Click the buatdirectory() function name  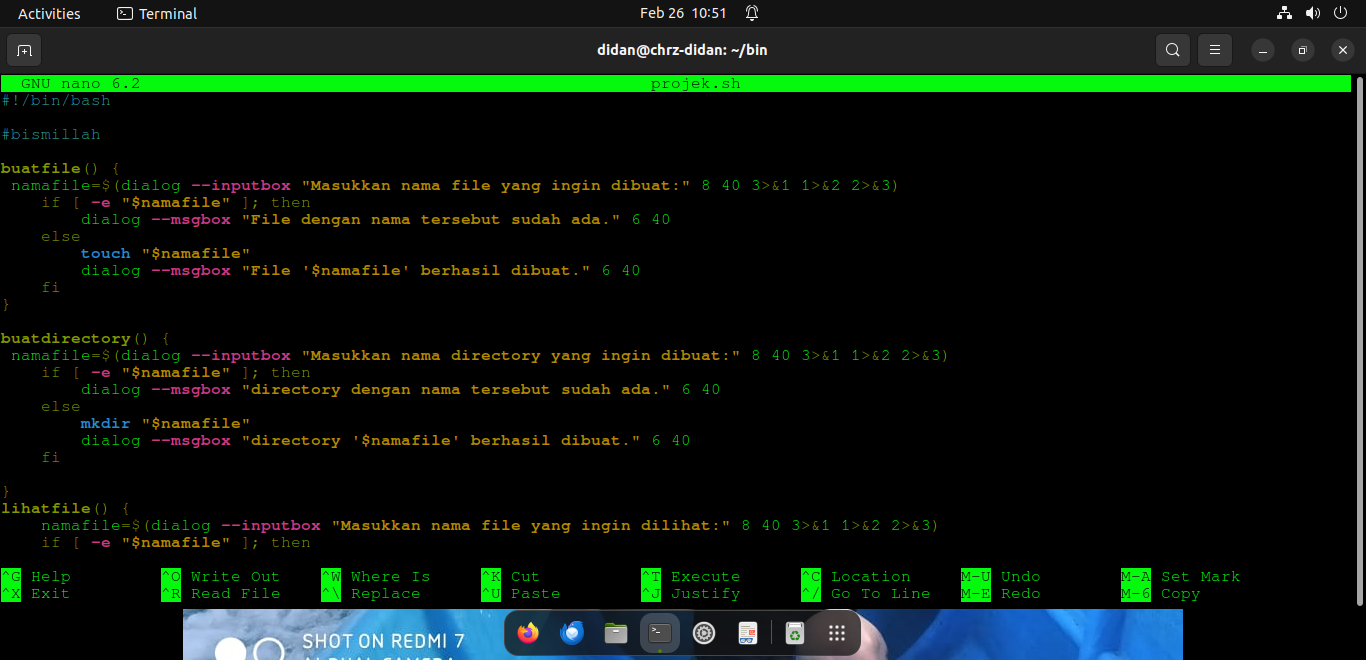pyautogui.click(x=76, y=339)
